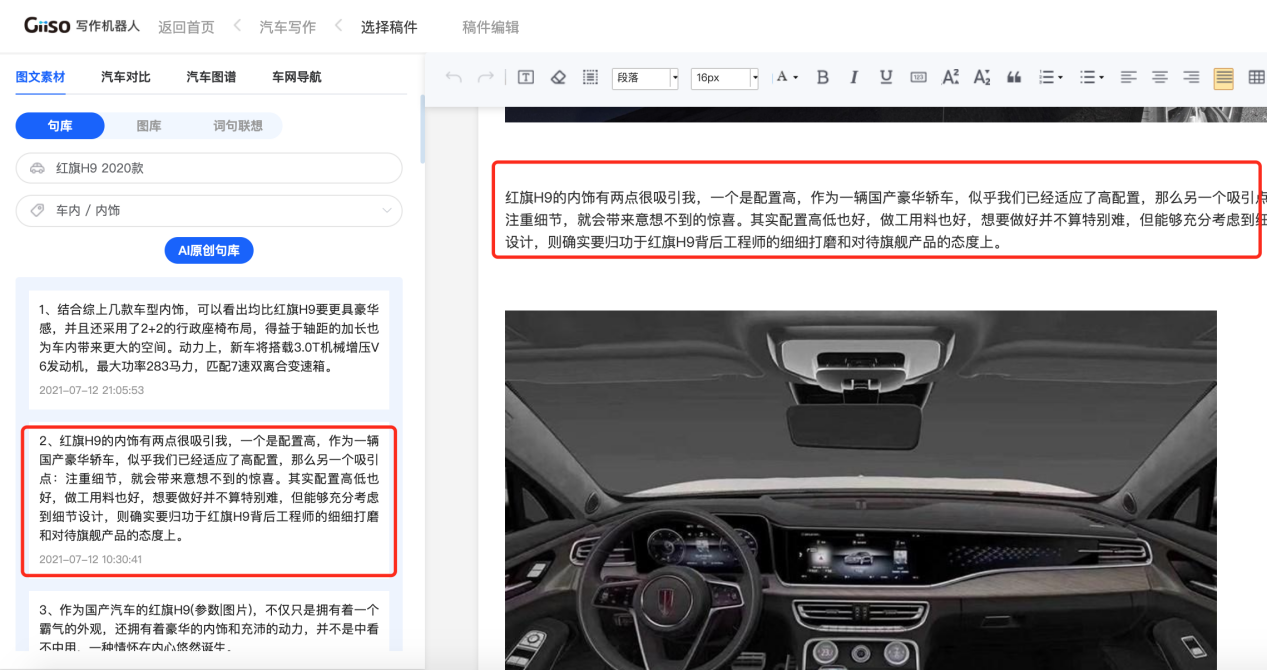Switch to the 图文素材 tab
Viewport: 1267px width, 670px height.
click(41, 77)
